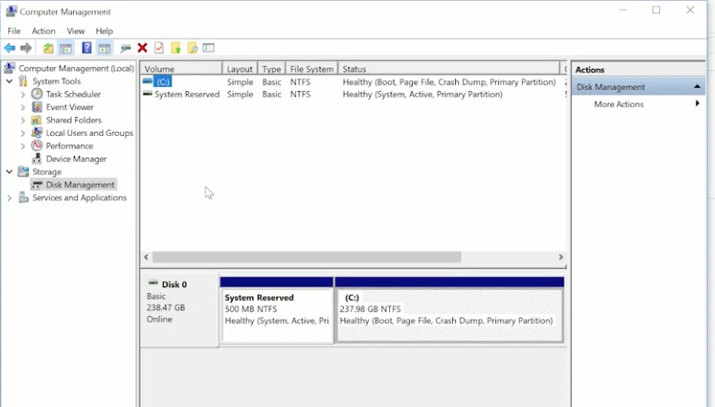Sort by the File System column header
715x407 pixels.
tap(312, 69)
